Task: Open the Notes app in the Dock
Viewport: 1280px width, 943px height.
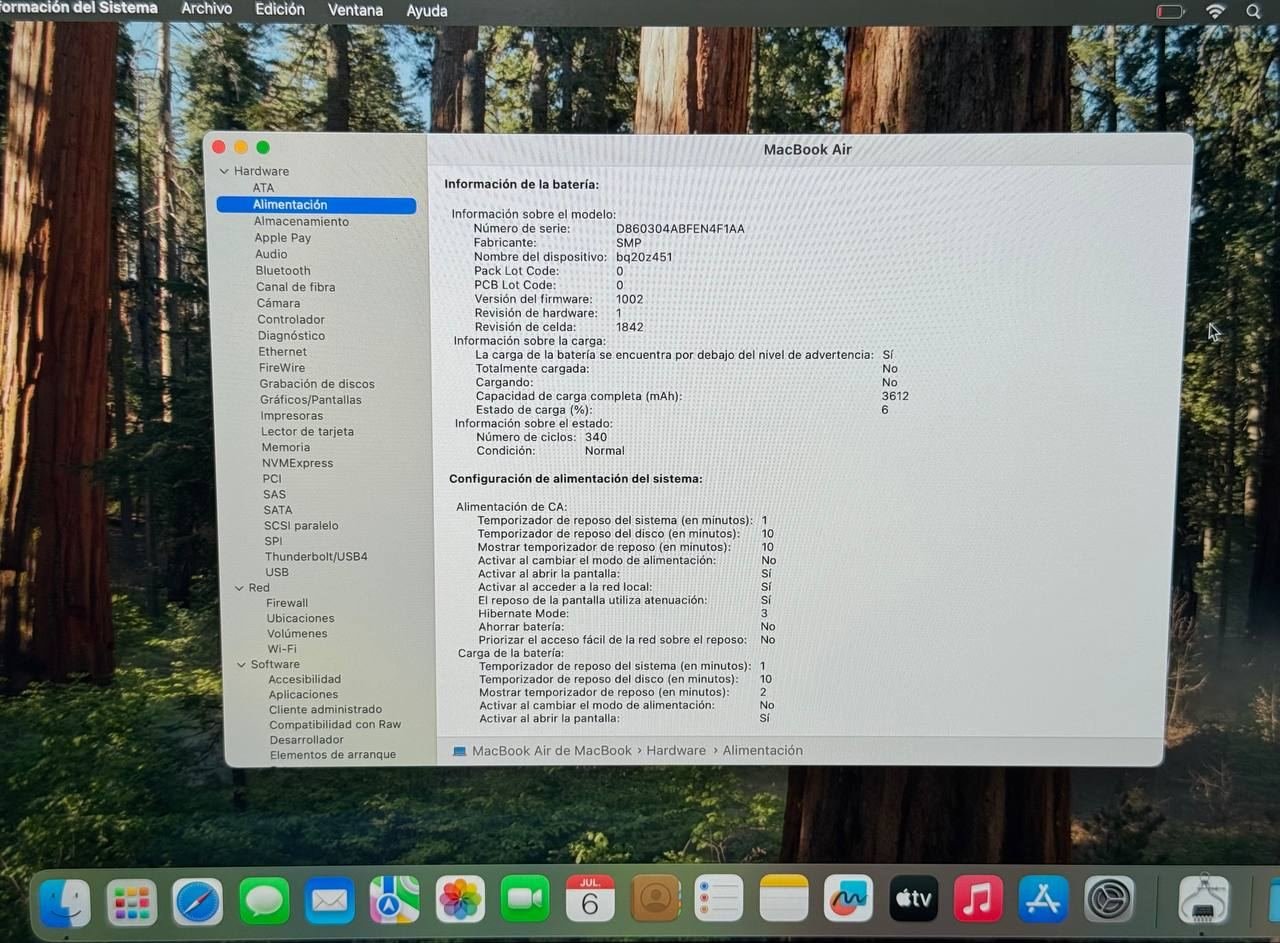Action: tap(784, 899)
